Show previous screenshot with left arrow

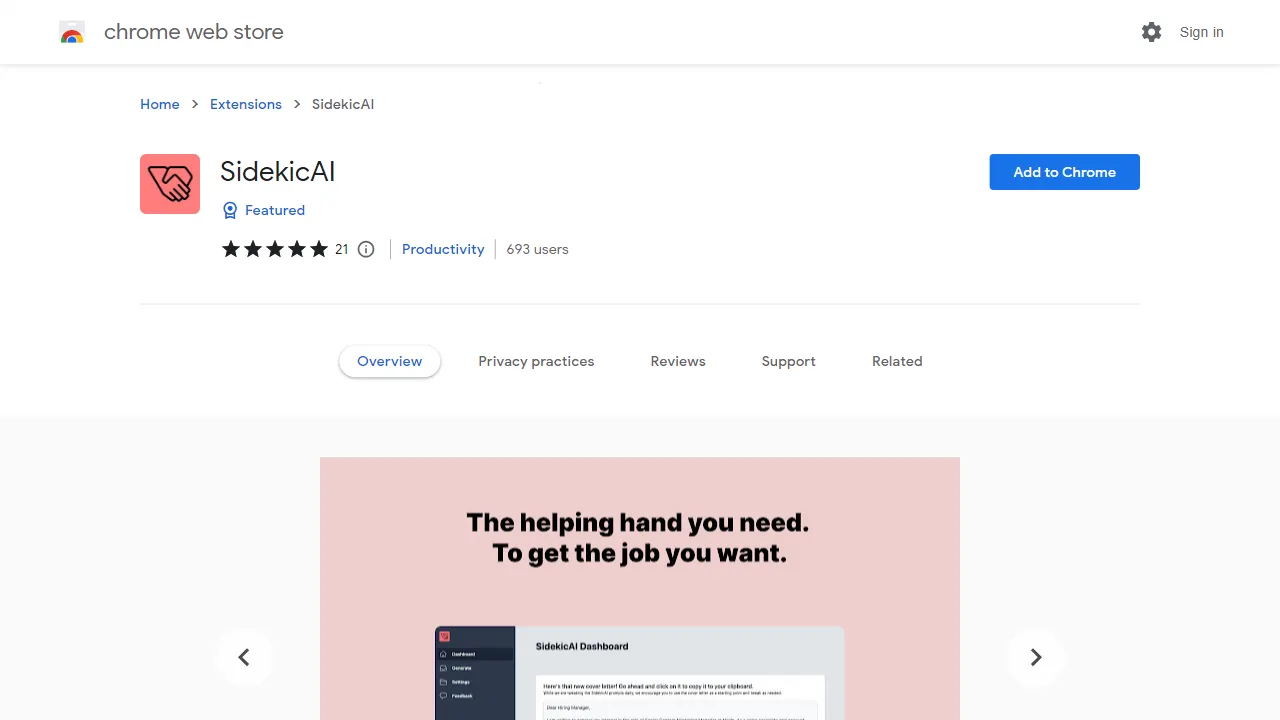click(244, 657)
